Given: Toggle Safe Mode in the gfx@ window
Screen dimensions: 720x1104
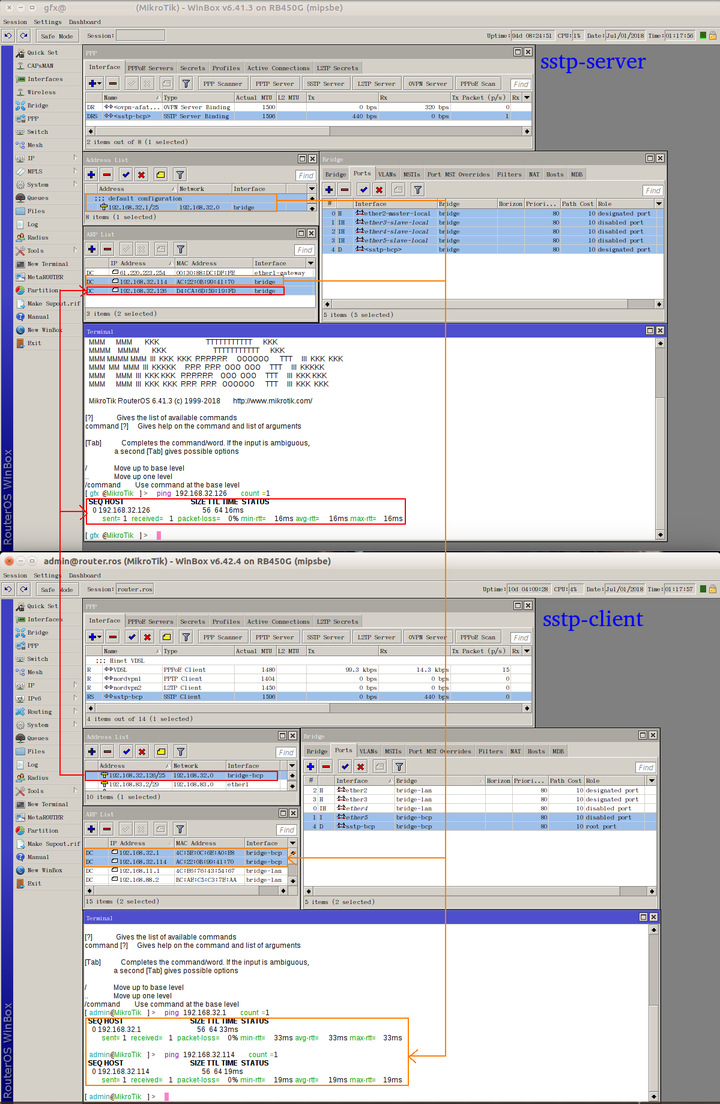Looking at the screenshot, I should click(x=56, y=36).
